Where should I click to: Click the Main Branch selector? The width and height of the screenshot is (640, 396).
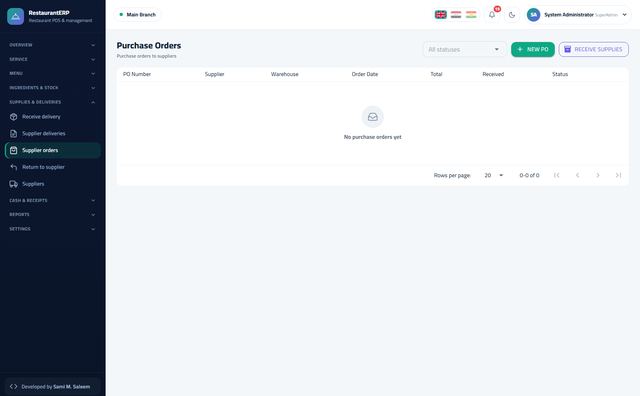[x=138, y=15]
